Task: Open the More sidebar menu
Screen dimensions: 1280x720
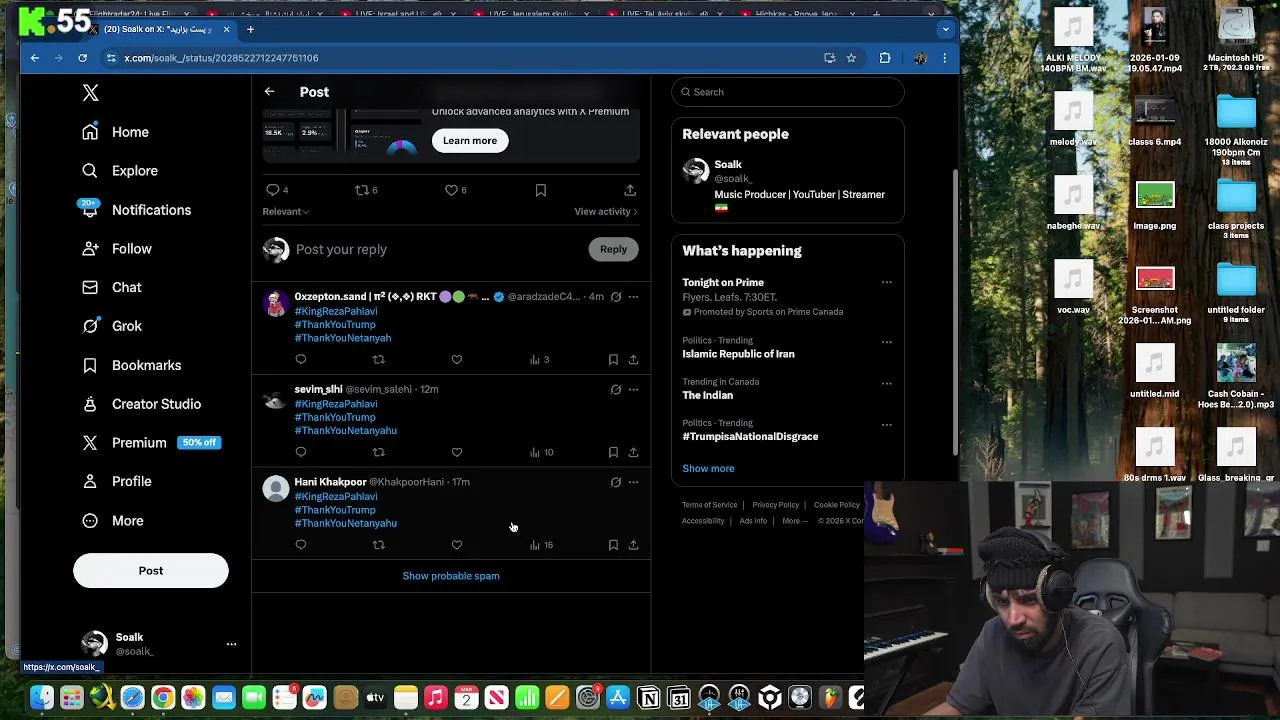Action: click(x=113, y=521)
